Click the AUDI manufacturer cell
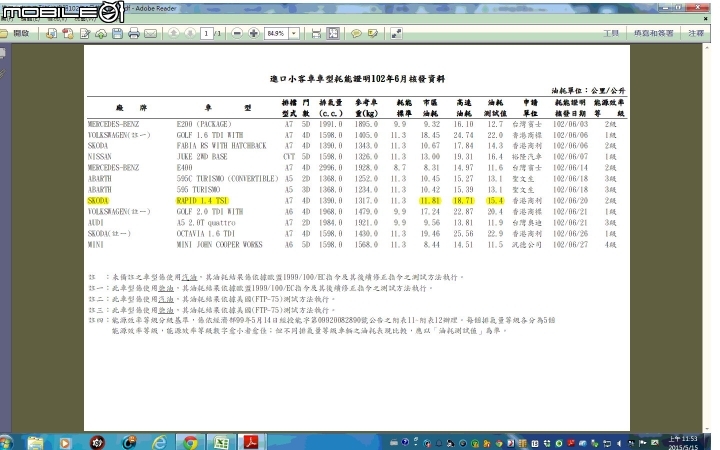 (96, 223)
